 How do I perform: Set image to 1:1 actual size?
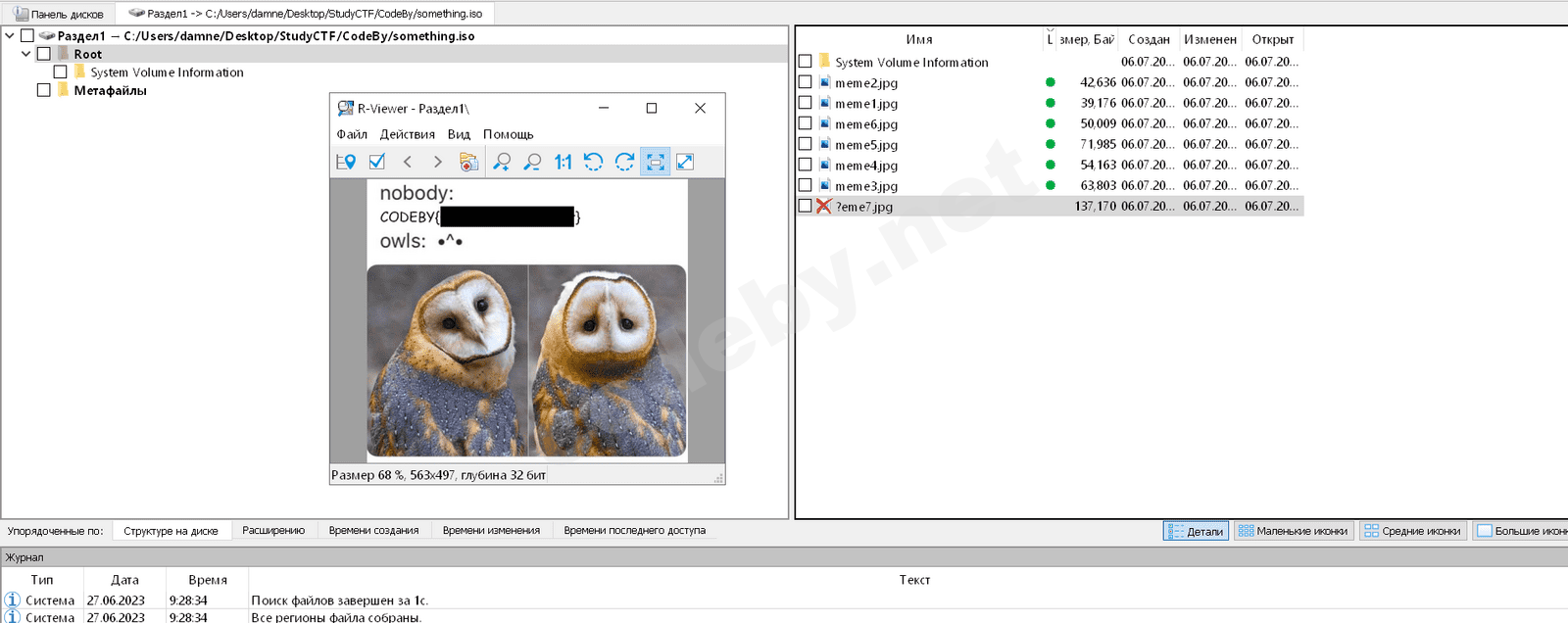click(x=563, y=162)
